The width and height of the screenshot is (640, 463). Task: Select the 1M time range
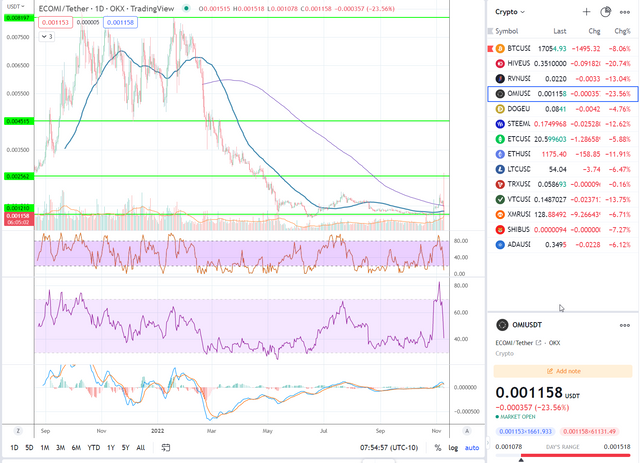pyautogui.click(x=45, y=448)
